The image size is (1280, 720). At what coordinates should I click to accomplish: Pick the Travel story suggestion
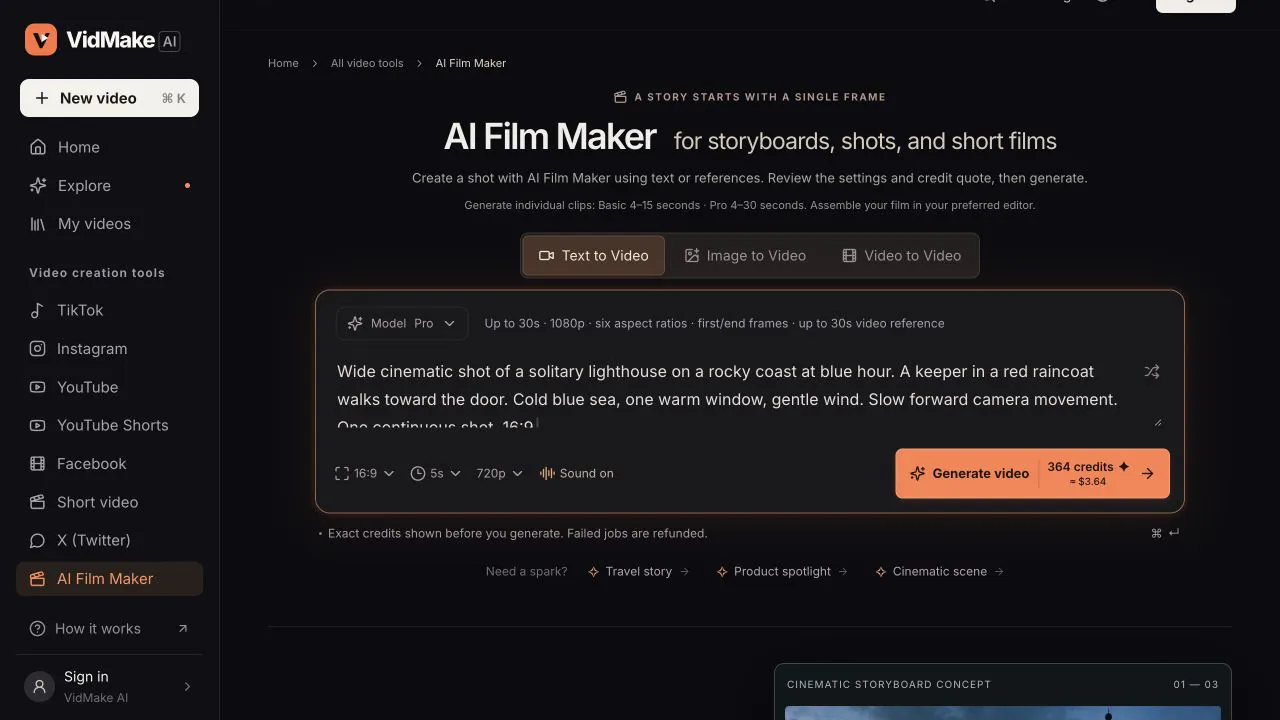tap(639, 571)
